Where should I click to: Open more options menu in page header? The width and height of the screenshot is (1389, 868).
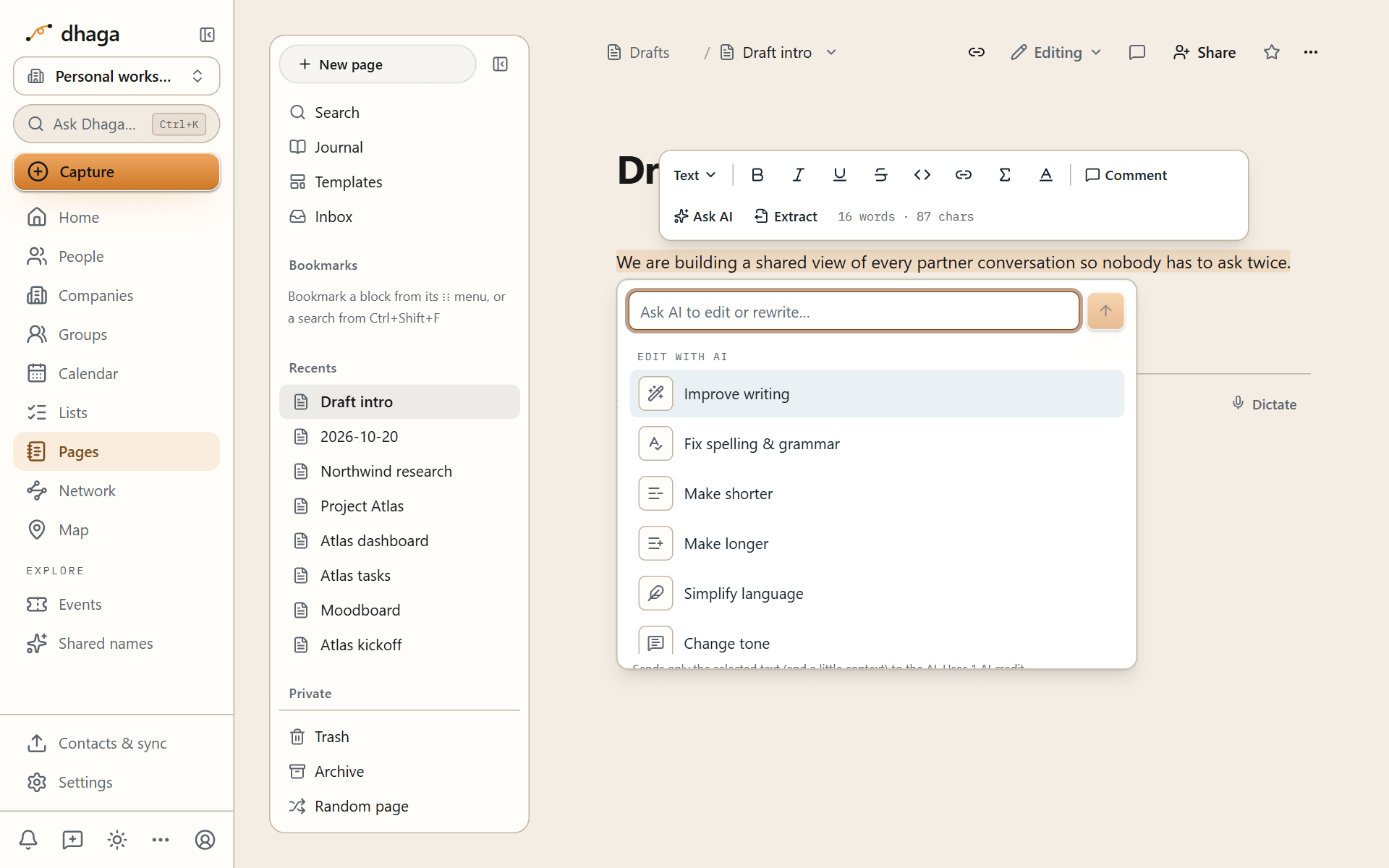click(x=1311, y=52)
